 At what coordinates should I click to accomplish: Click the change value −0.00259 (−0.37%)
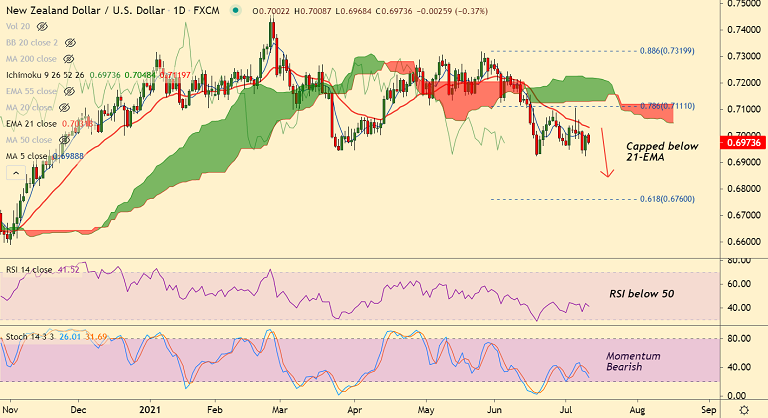click(452, 11)
